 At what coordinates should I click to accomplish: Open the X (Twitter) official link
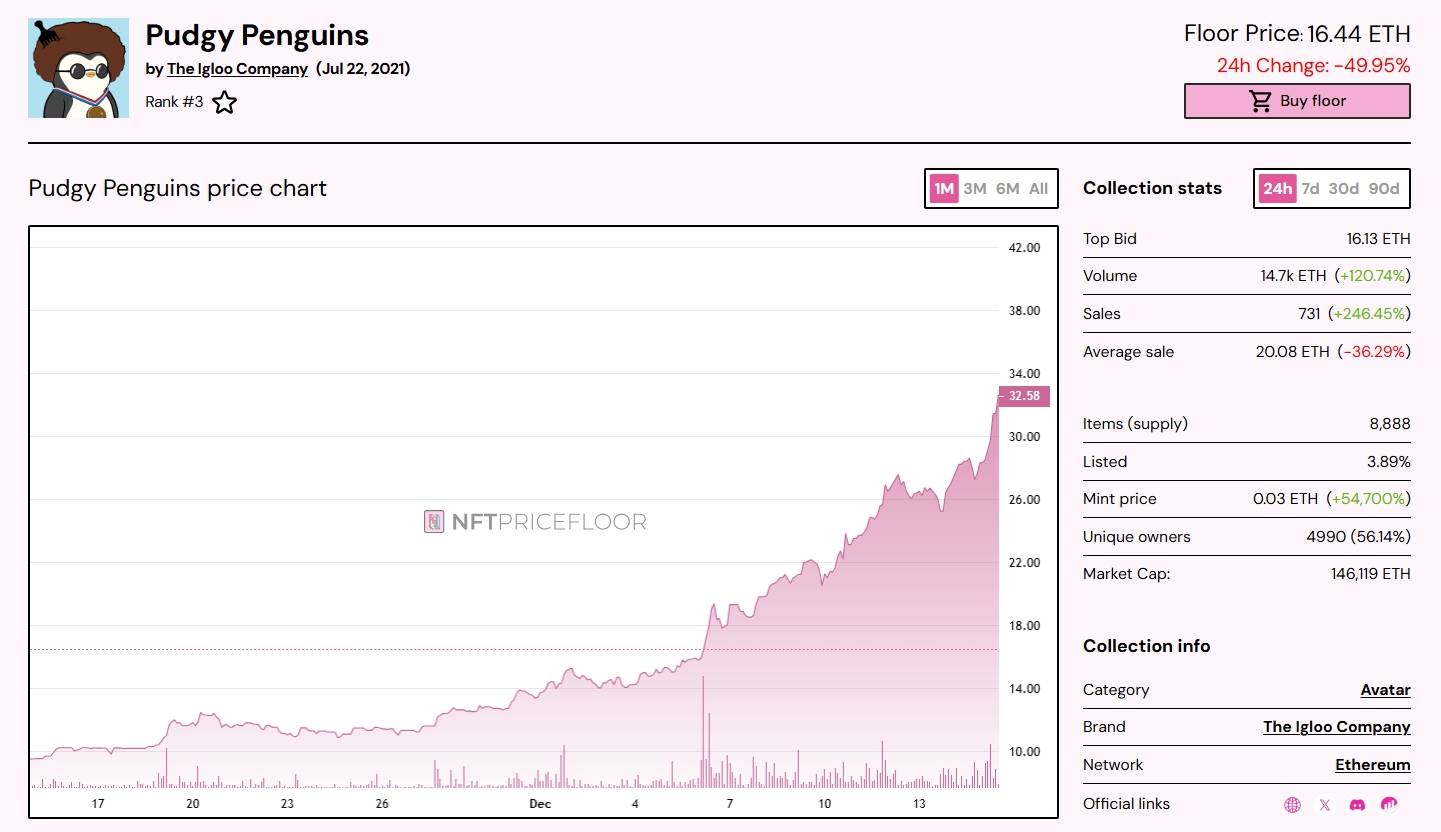click(1325, 804)
